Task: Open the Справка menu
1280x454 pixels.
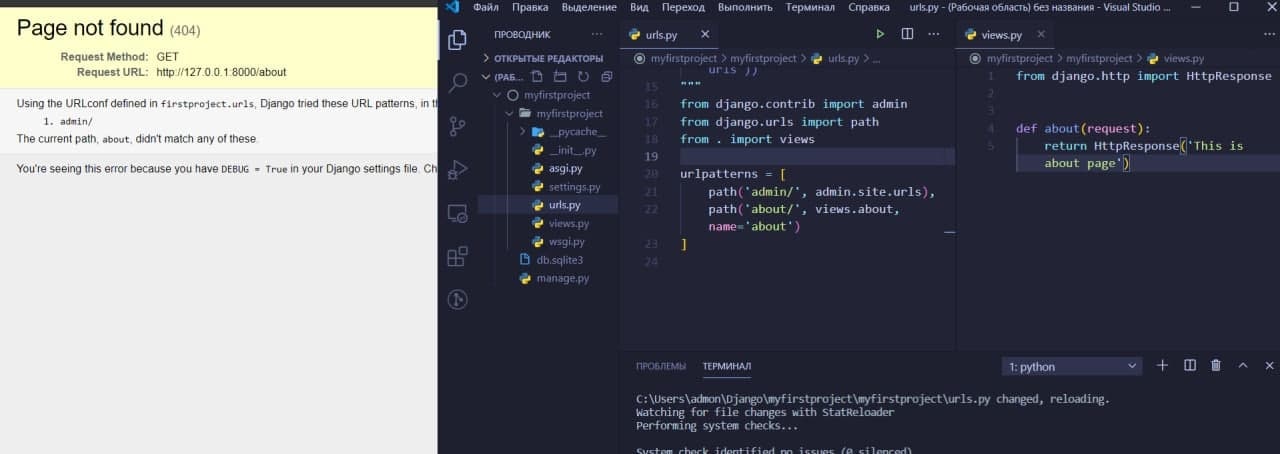Action: (x=869, y=7)
